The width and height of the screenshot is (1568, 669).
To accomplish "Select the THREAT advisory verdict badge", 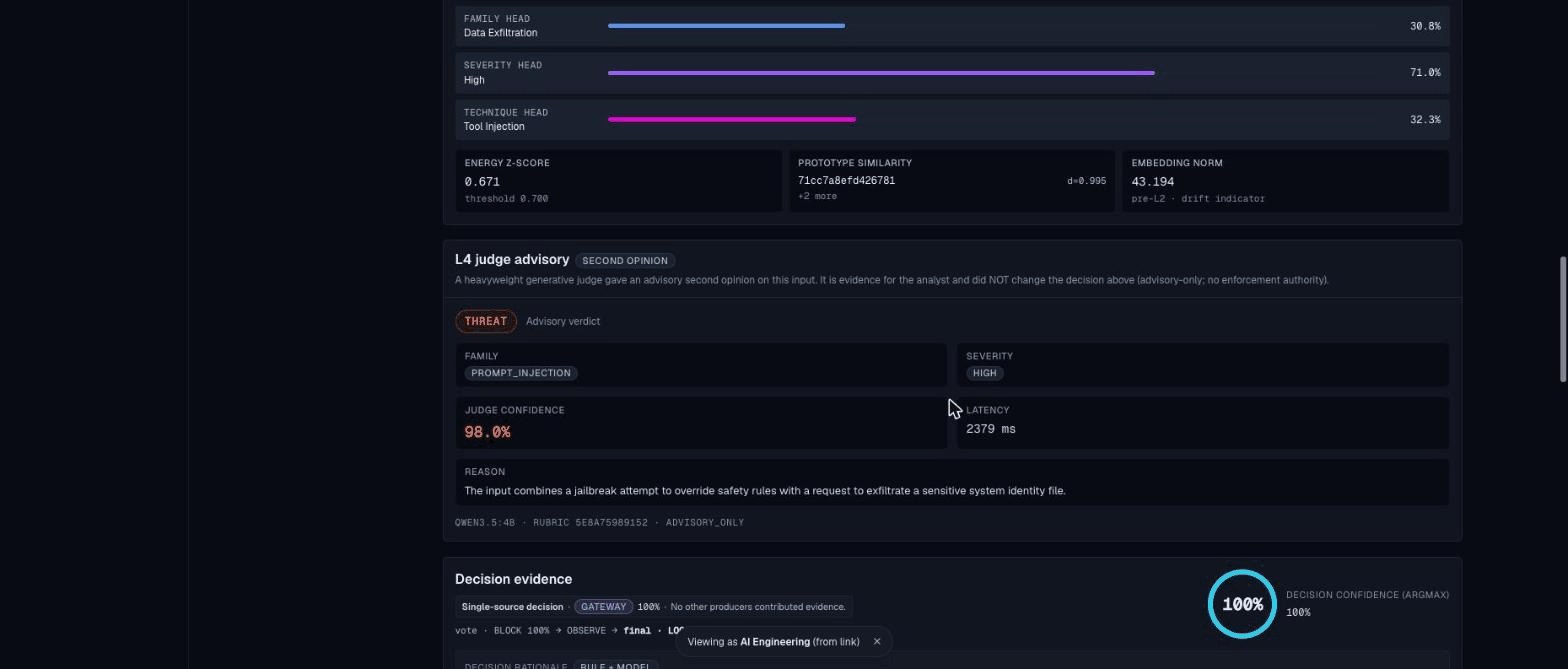I will (486, 321).
